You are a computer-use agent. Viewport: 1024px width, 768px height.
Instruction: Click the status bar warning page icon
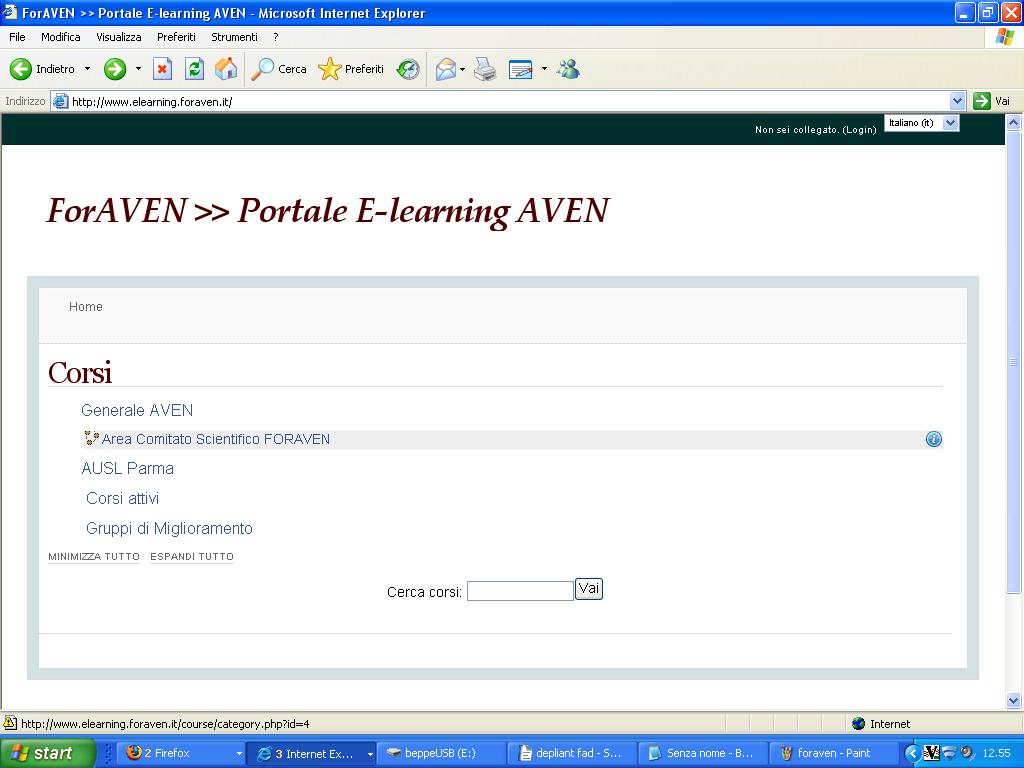tap(10, 724)
